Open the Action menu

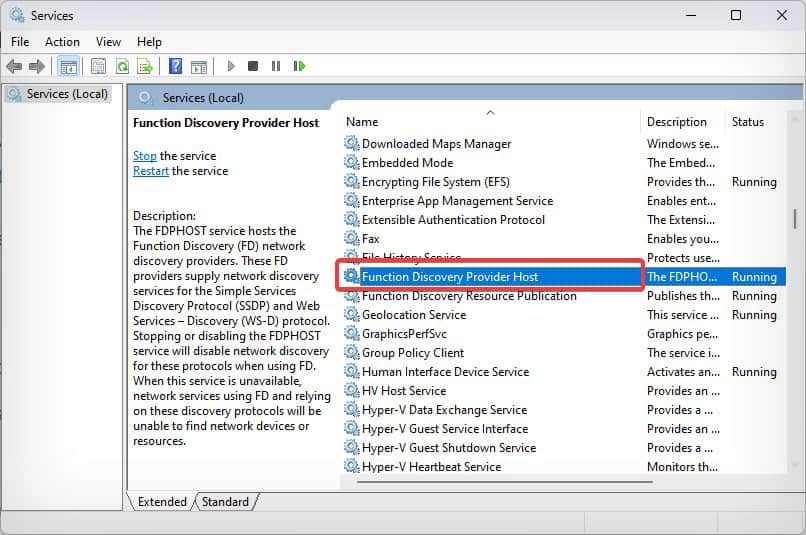click(x=62, y=42)
